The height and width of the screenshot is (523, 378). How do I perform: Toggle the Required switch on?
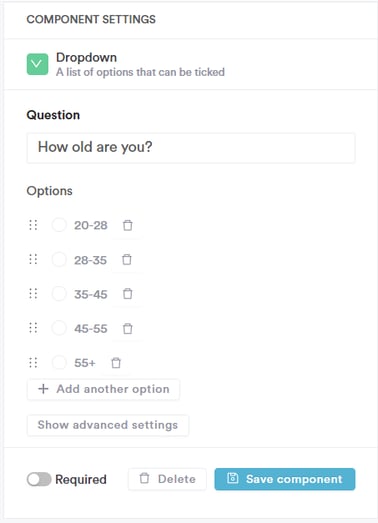coord(39,480)
